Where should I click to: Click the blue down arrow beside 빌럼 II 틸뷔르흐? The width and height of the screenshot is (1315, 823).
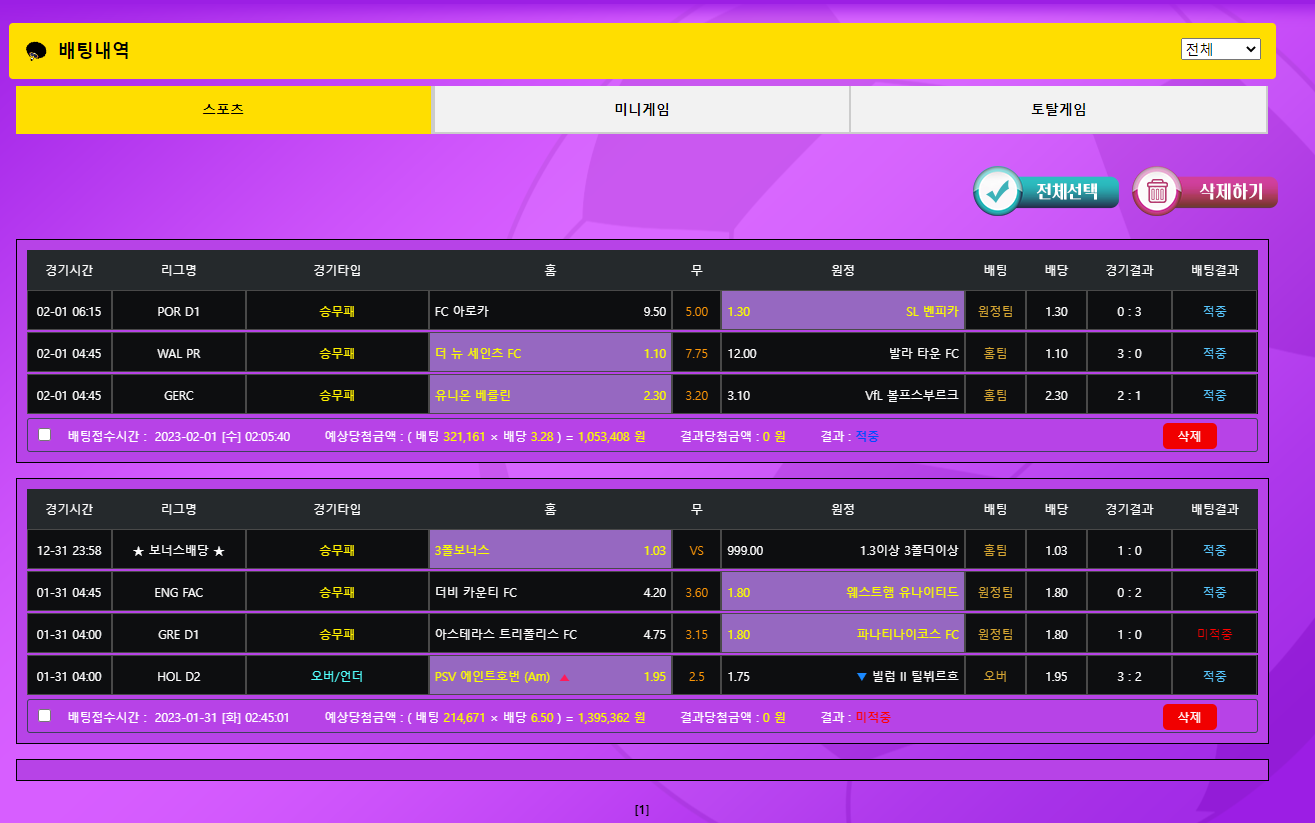point(861,677)
